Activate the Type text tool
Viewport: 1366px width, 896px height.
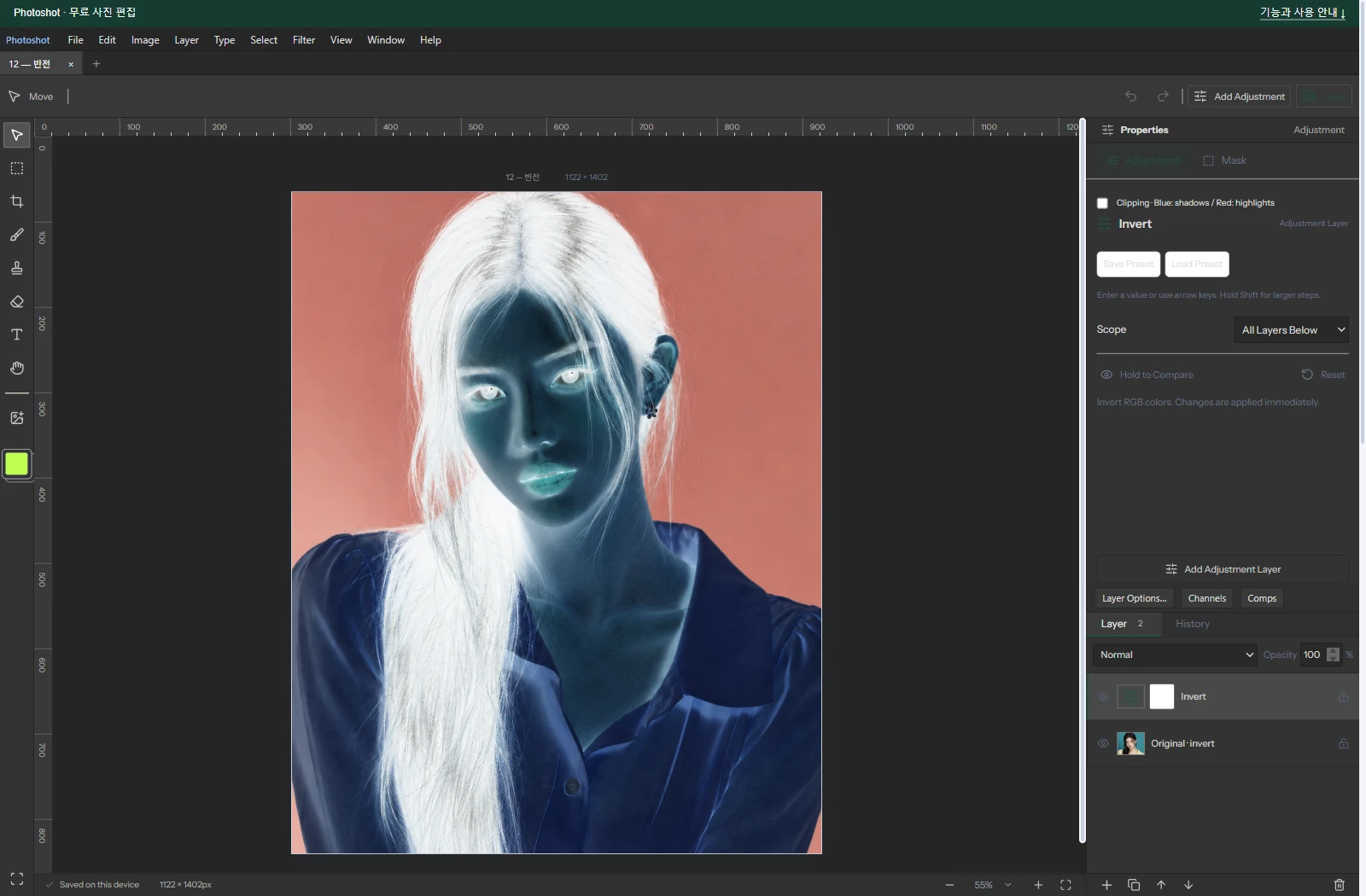16,335
